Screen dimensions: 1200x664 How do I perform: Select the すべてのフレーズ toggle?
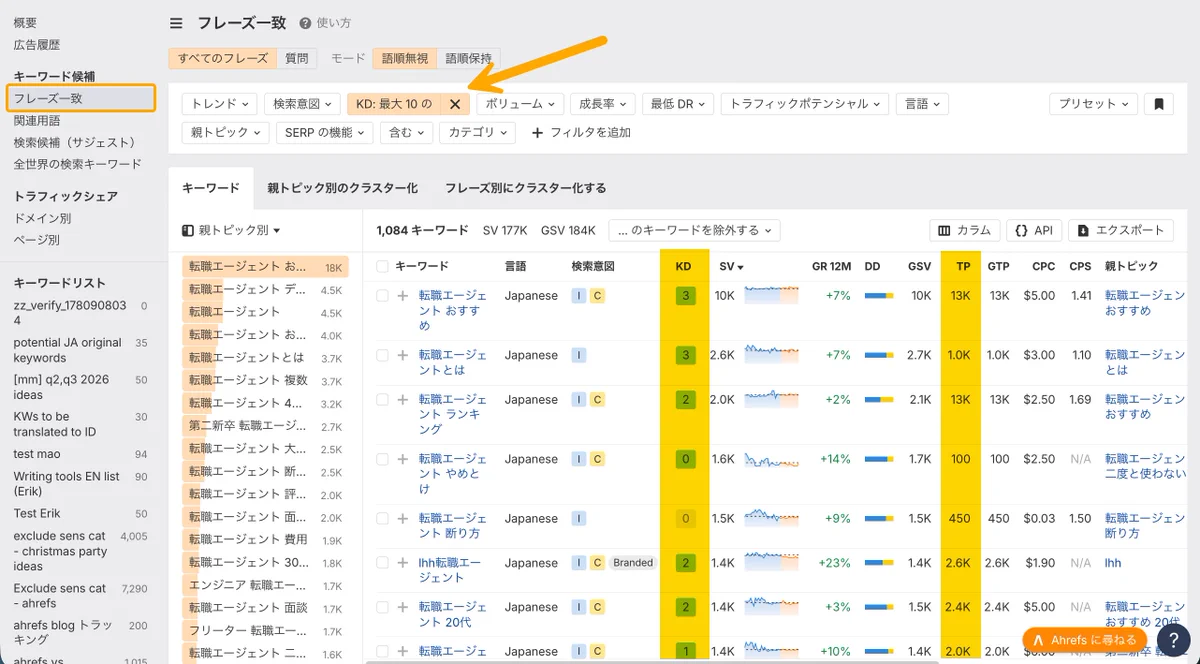click(223, 58)
